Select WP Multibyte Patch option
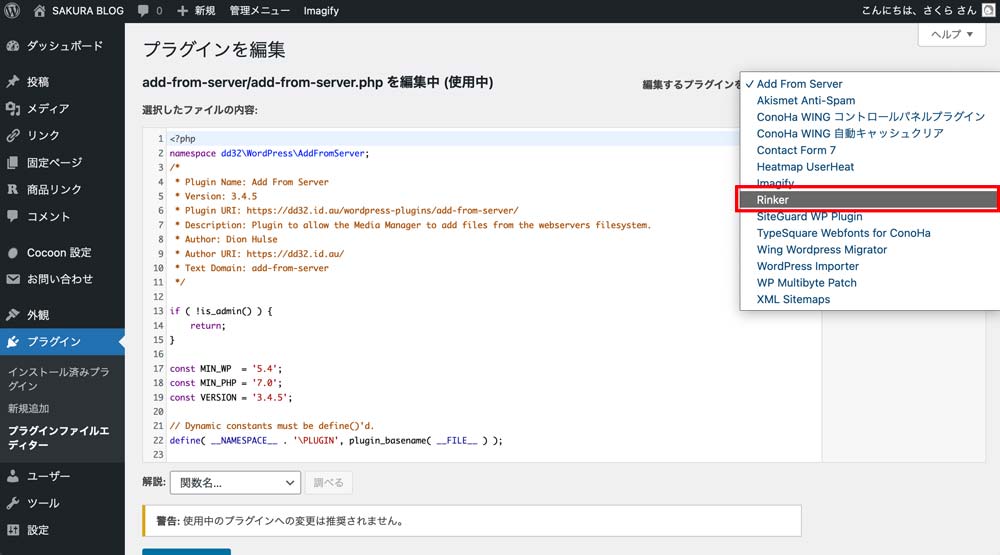The width and height of the screenshot is (1000, 555). (x=869, y=283)
